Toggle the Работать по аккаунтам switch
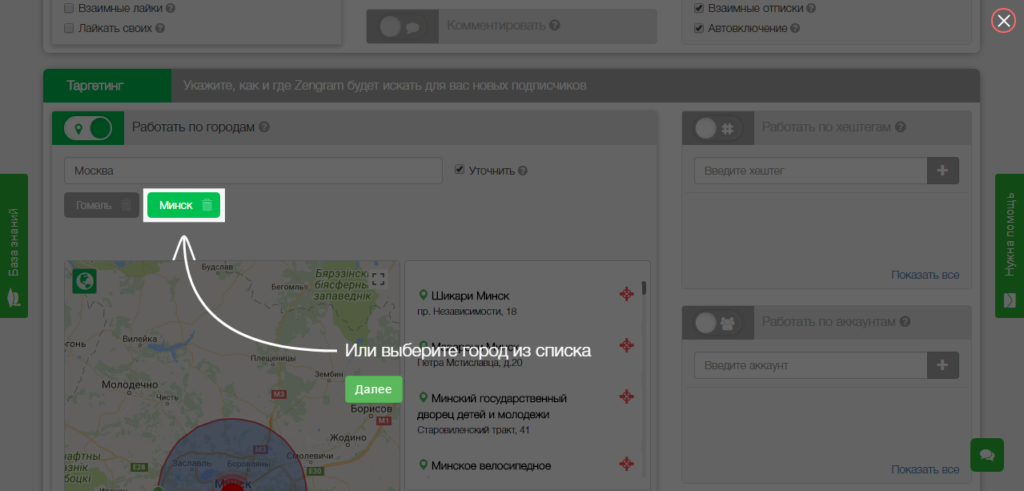 pos(718,323)
